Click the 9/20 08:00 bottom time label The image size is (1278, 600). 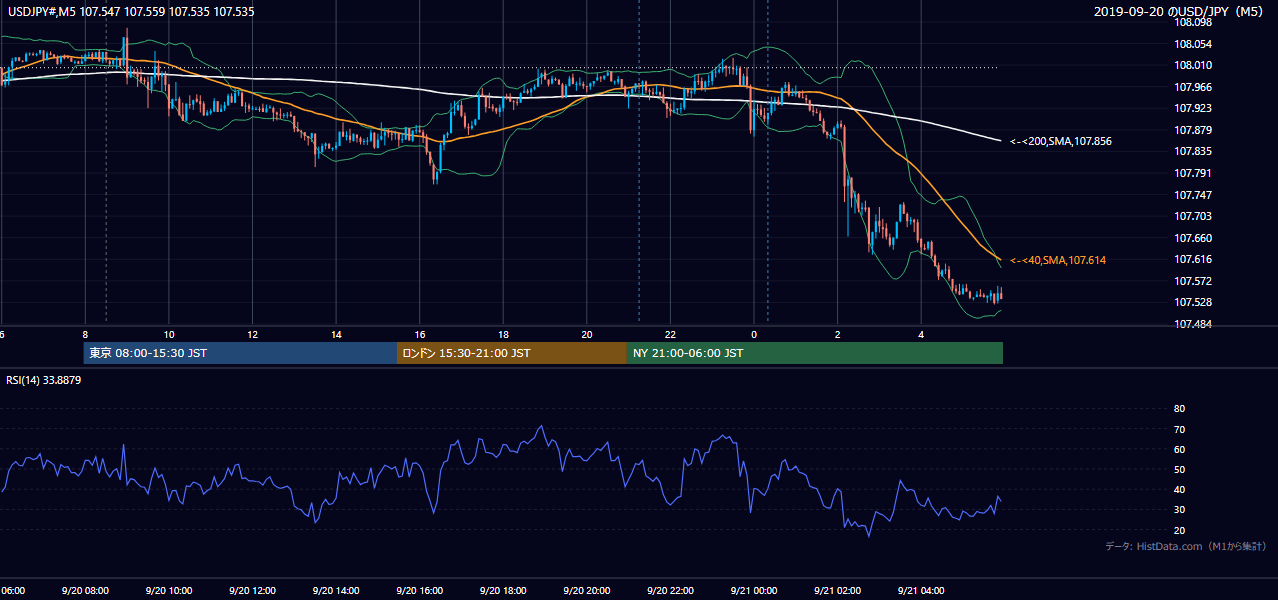pyautogui.click(x=83, y=591)
